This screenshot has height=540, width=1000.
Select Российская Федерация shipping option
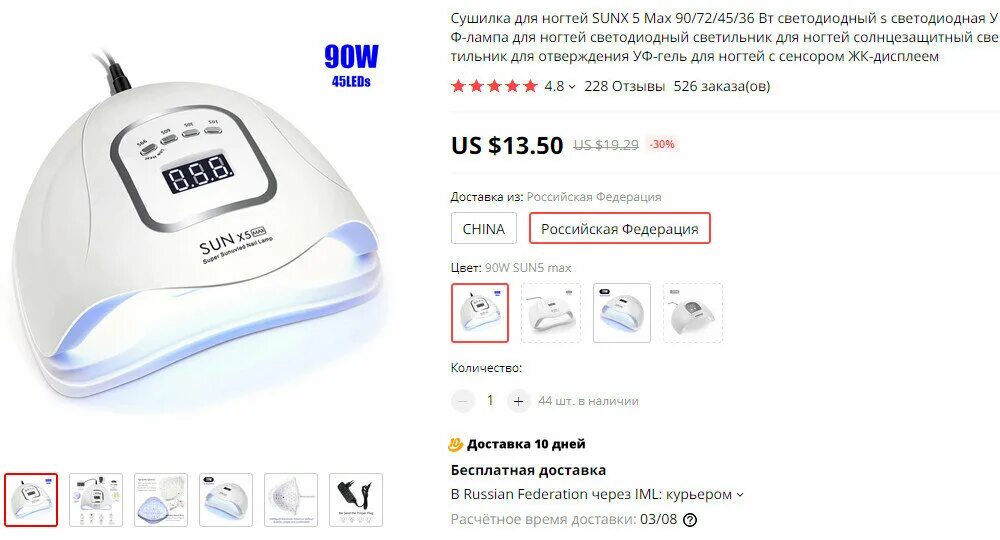click(x=619, y=228)
